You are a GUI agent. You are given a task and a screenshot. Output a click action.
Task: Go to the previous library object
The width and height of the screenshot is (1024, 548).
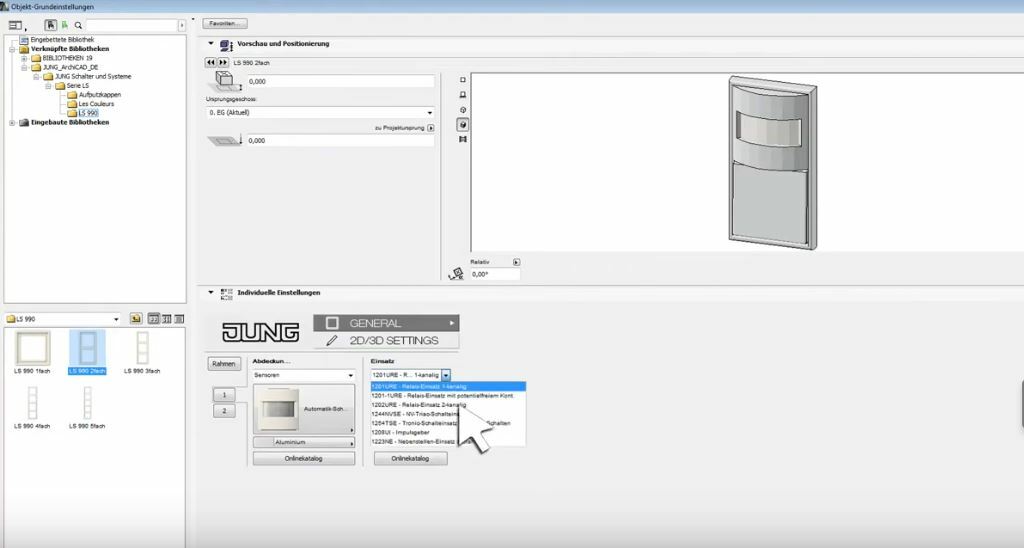point(210,63)
